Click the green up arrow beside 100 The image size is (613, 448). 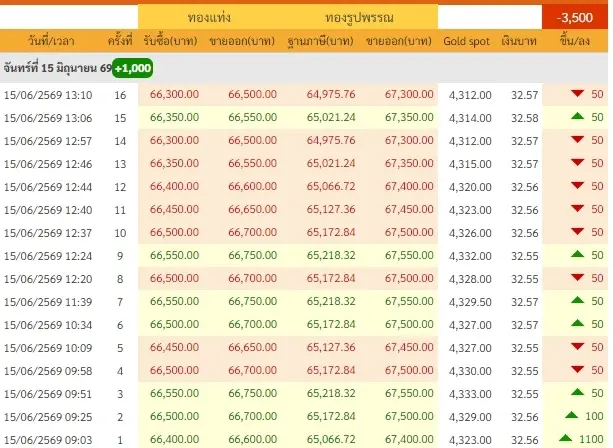[572, 416]
